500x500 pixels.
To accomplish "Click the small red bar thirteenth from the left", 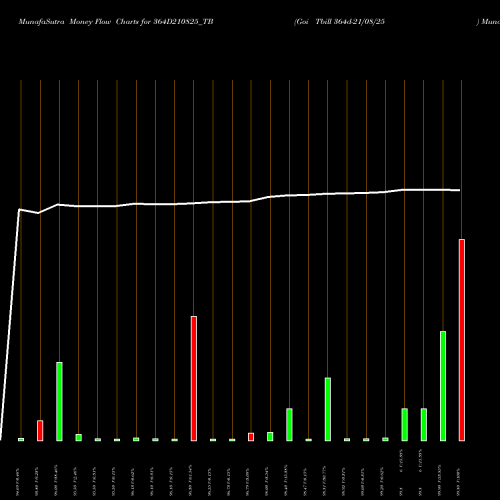I will 251,437.
